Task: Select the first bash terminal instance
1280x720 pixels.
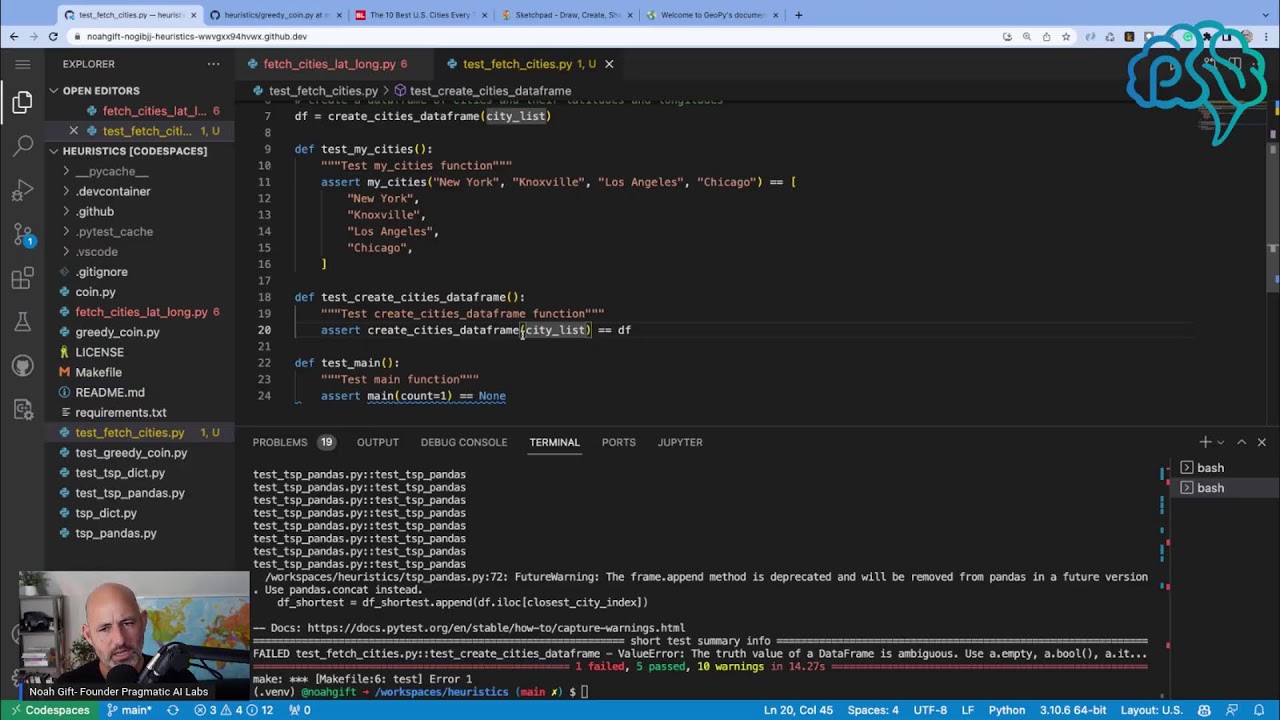Action: coord(1210,468)
